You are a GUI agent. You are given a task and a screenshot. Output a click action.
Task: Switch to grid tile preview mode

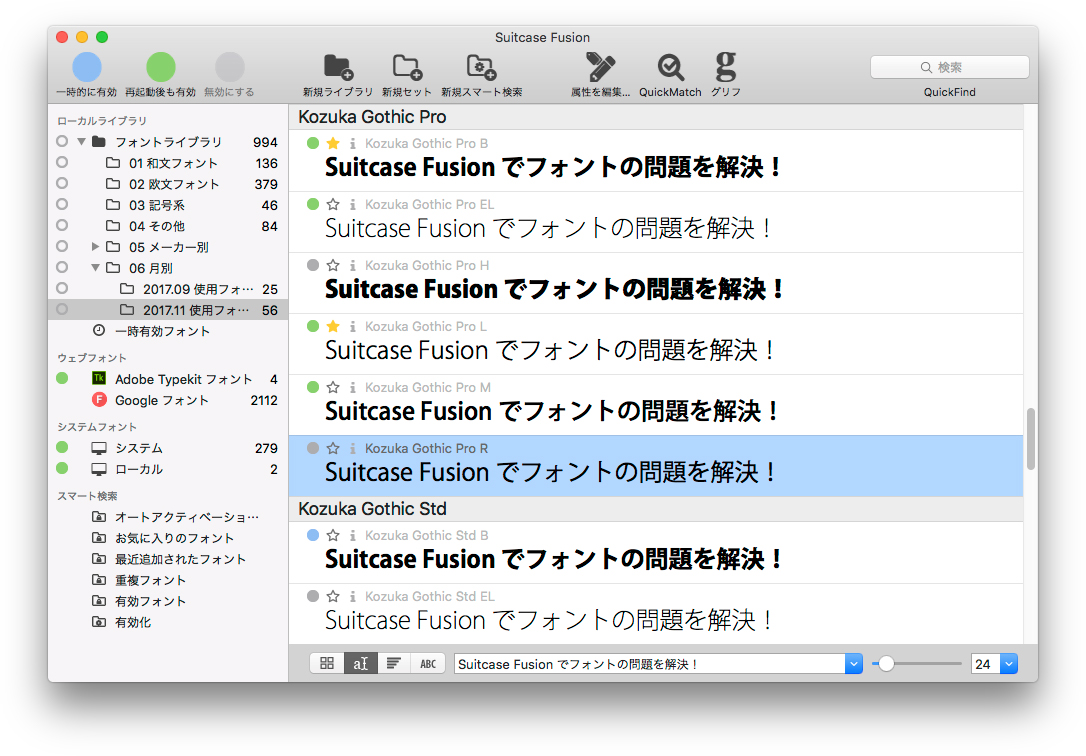click(327, 663)
